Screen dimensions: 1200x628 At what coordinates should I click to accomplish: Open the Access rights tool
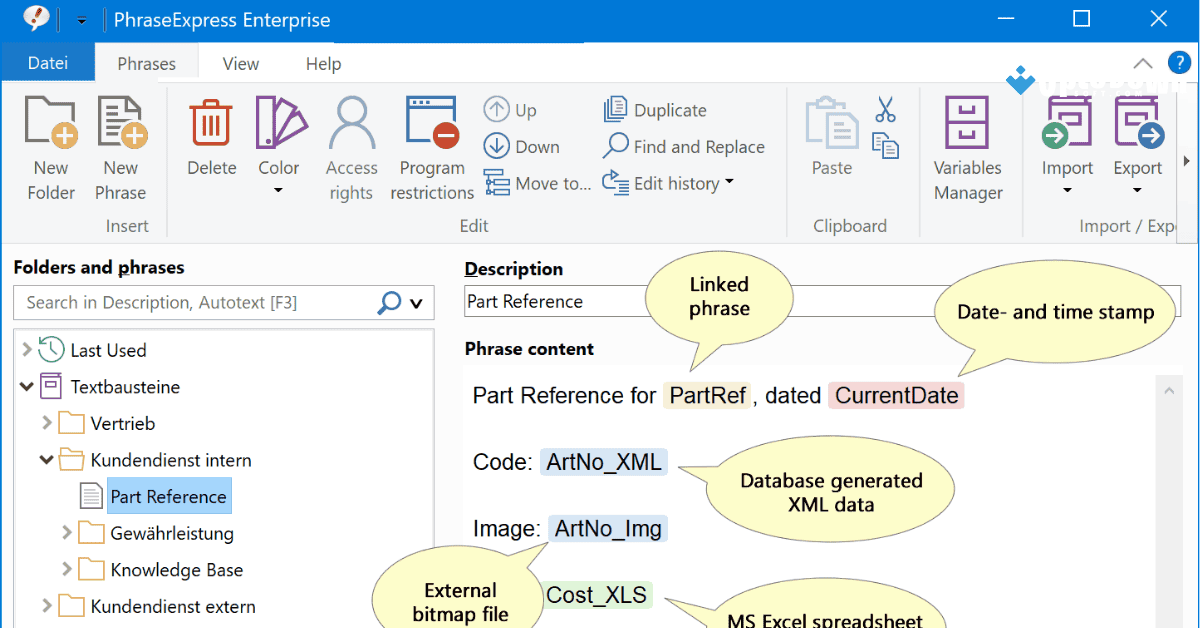(x=351, y=123)
